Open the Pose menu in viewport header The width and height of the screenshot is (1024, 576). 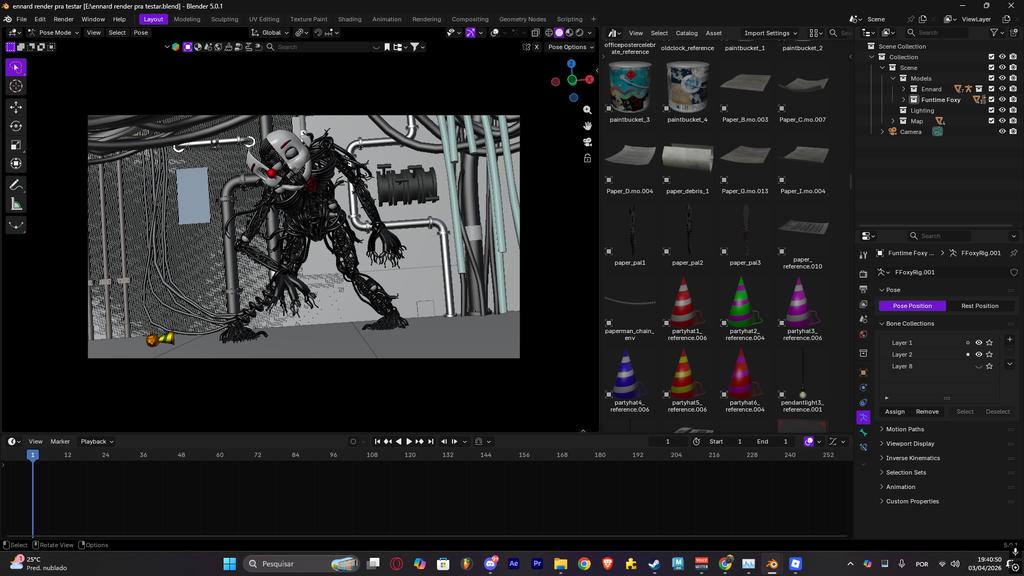click(140, 33)
